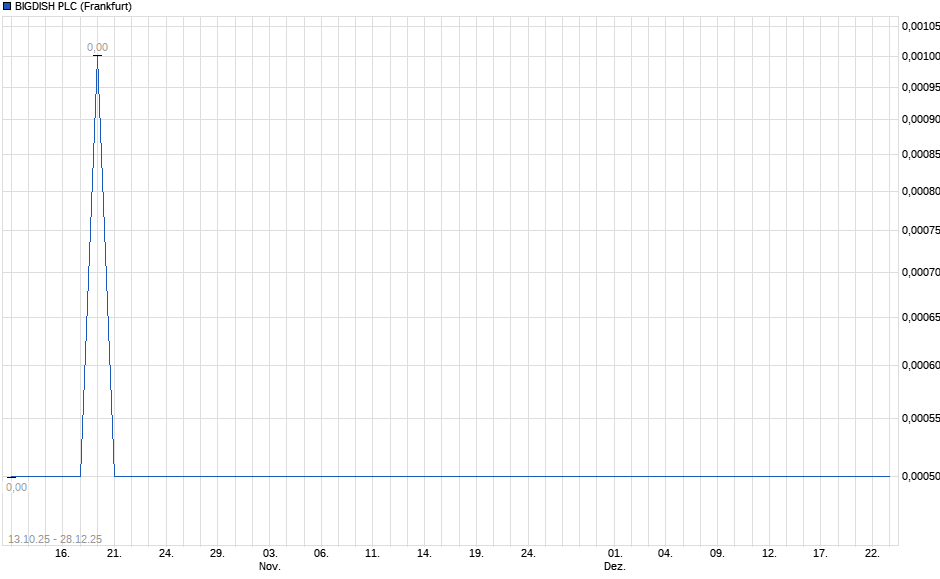
Task: Click the 29. date tick label
Action: (215, 551)
